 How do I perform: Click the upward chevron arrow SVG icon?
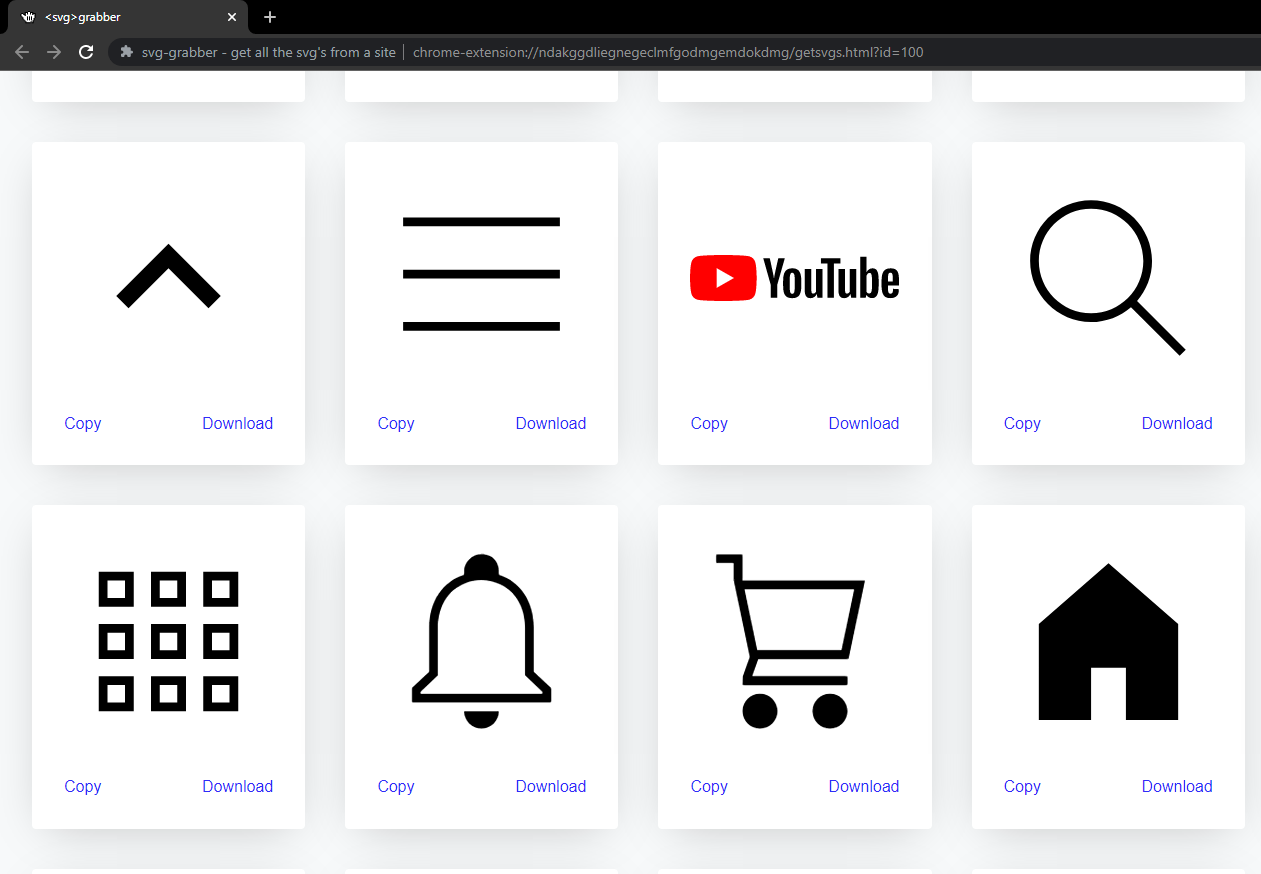(168, 275)
